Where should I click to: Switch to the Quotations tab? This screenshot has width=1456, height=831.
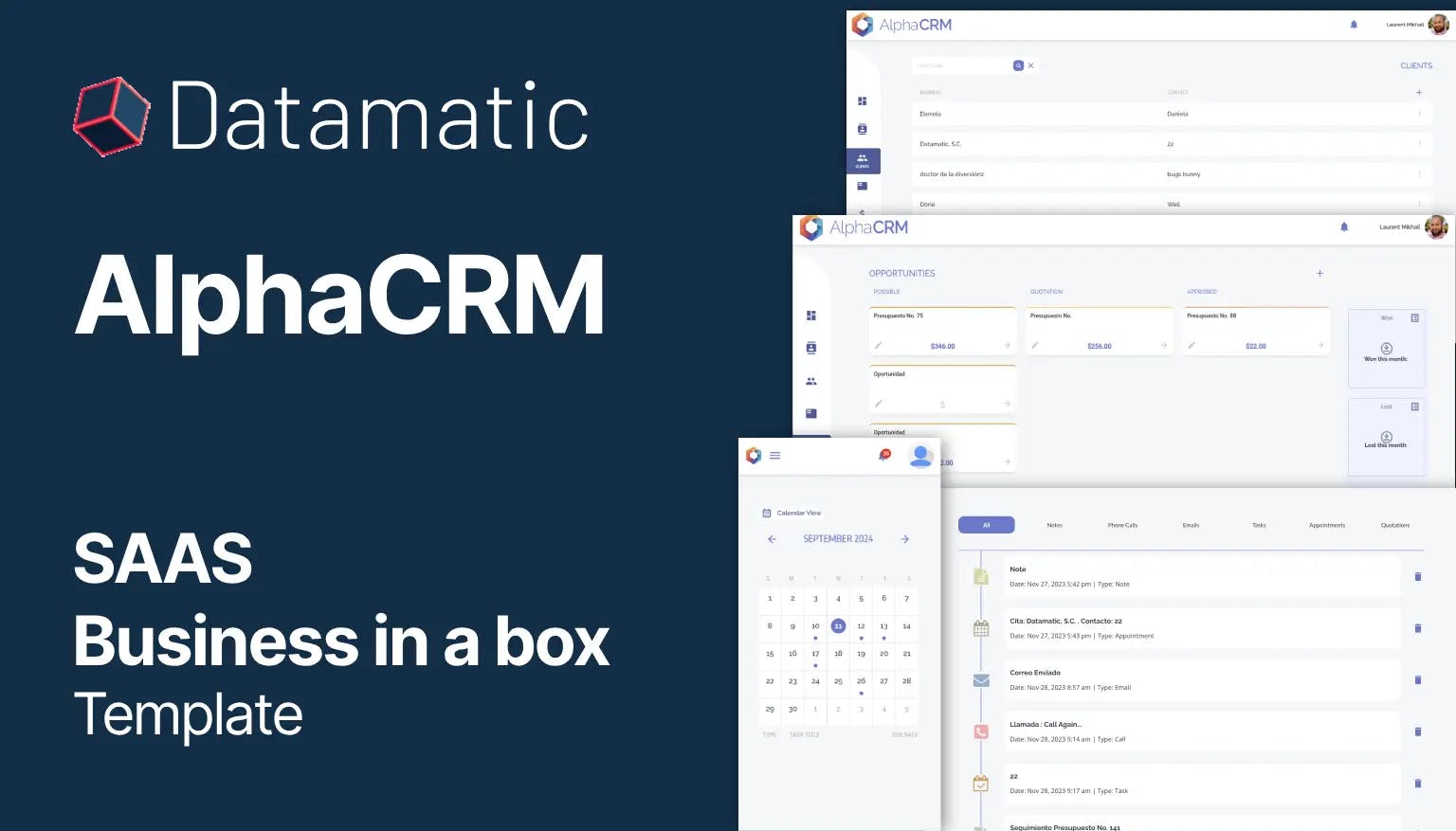[x=1395, y=525]
